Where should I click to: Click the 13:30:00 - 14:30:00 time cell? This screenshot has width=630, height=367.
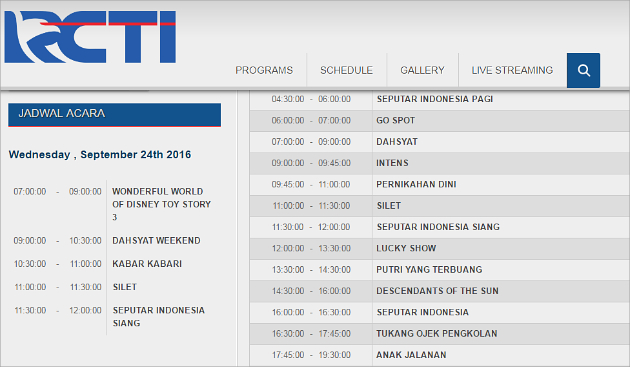pos(311,270)
